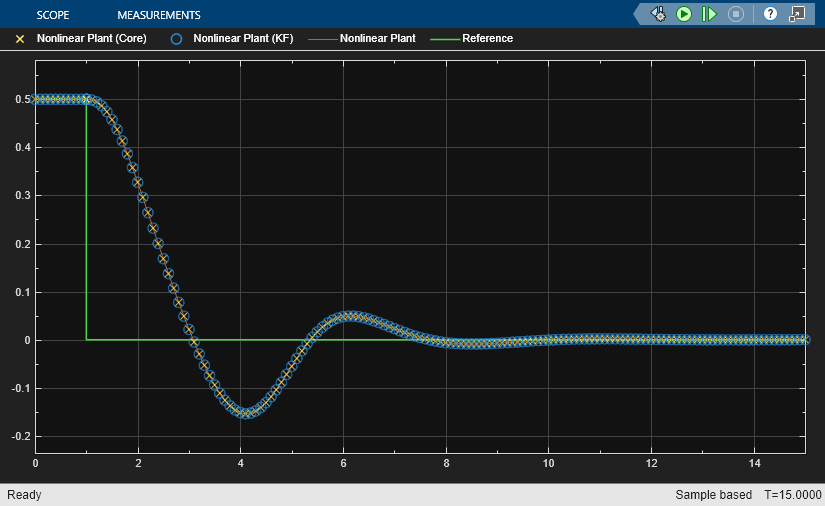Click the 0.5 y-axis tick label
Viewport: 825px width, 506px height.
pyautogui.click(x=23, y=99)
